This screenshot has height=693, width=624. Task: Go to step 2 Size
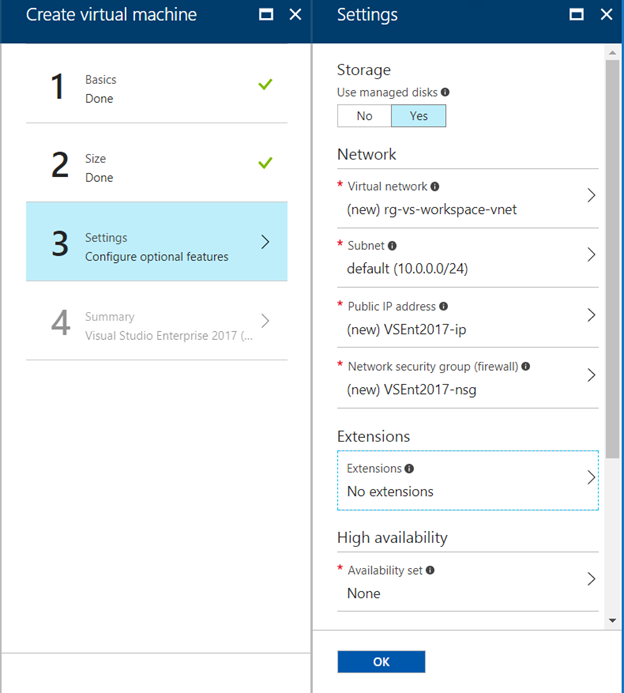pyautogui.click(x=156, y=167)
